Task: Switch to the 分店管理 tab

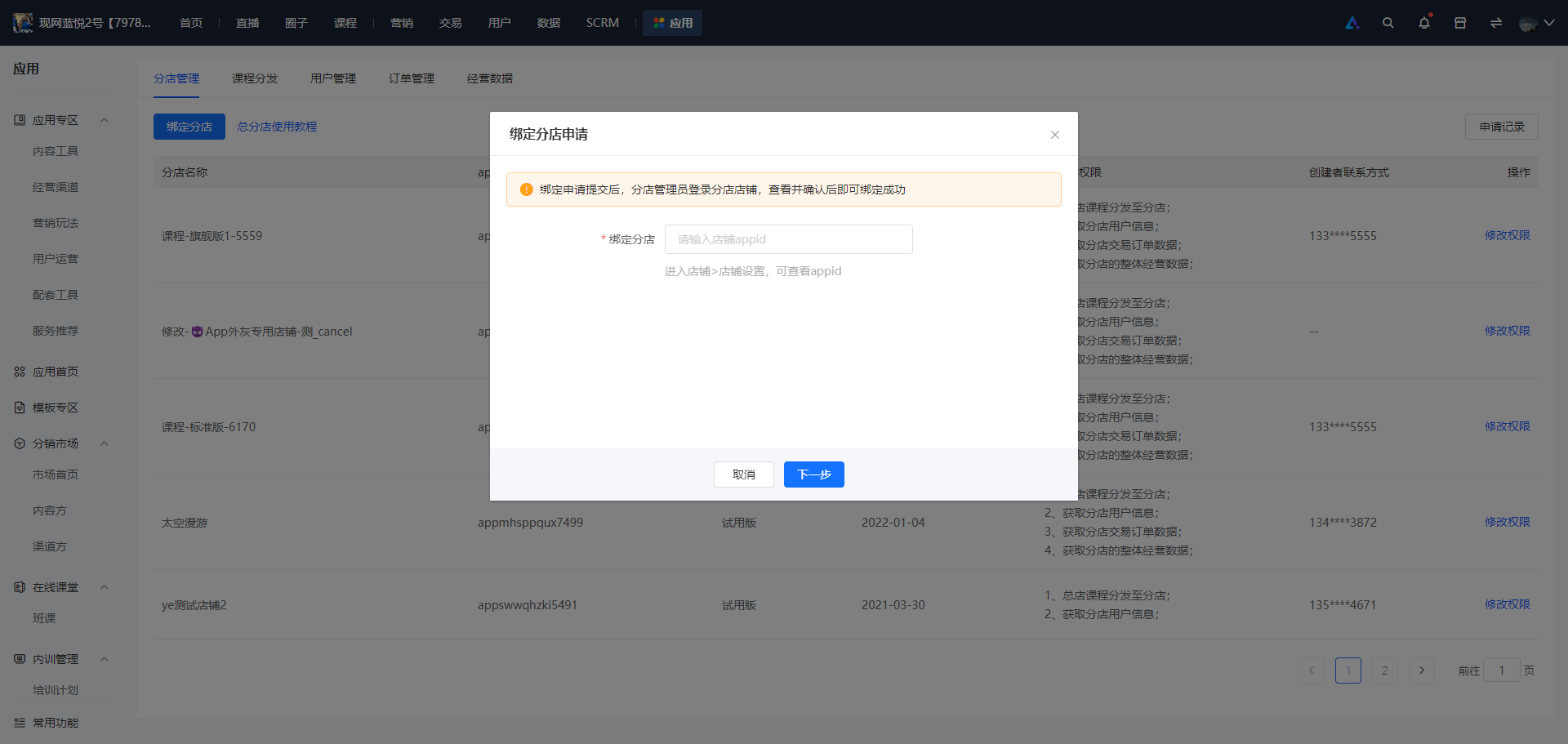Action: click(176, 78)
